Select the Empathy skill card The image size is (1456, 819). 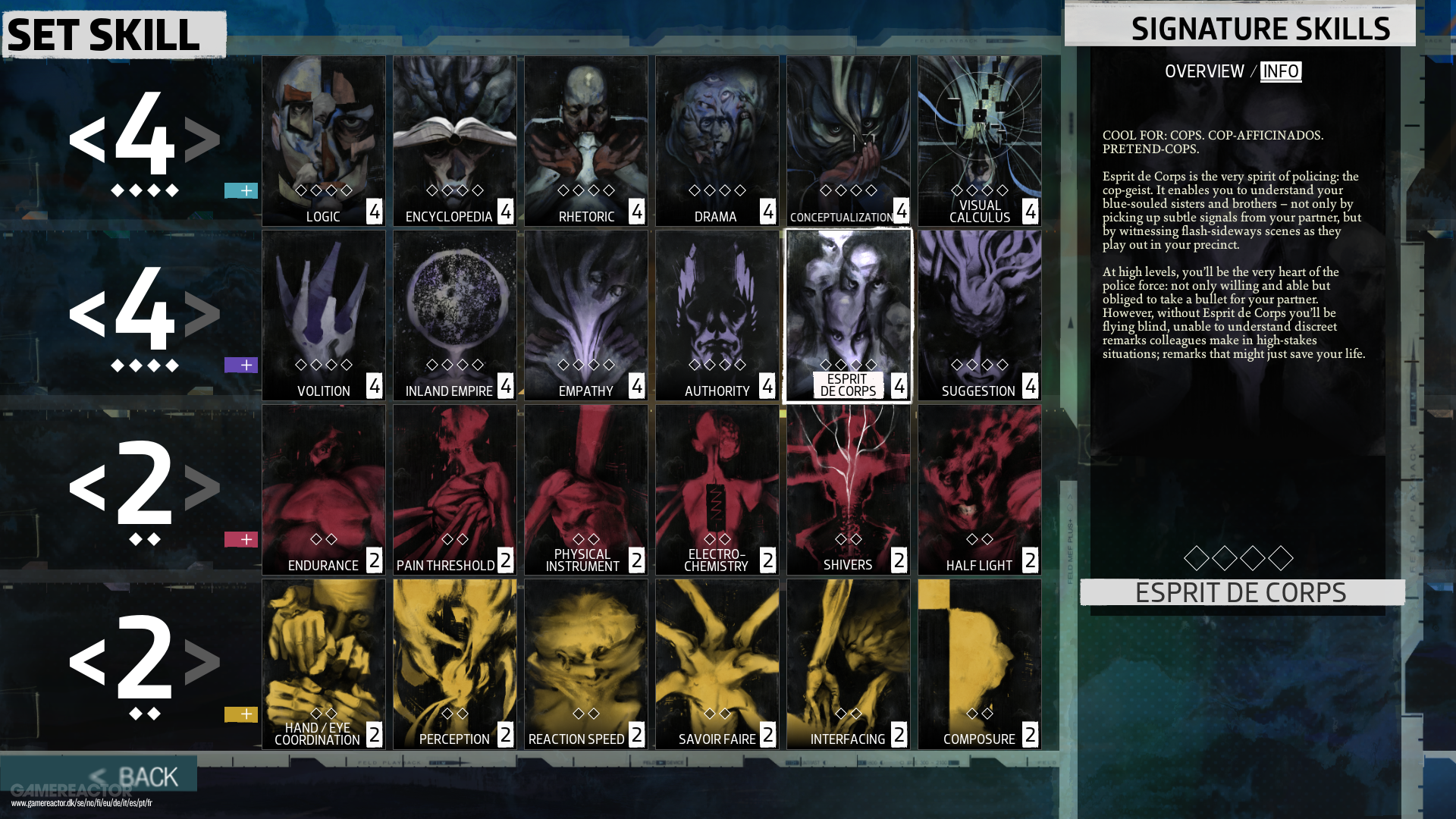pyautogui.click(x=586, y=315)
